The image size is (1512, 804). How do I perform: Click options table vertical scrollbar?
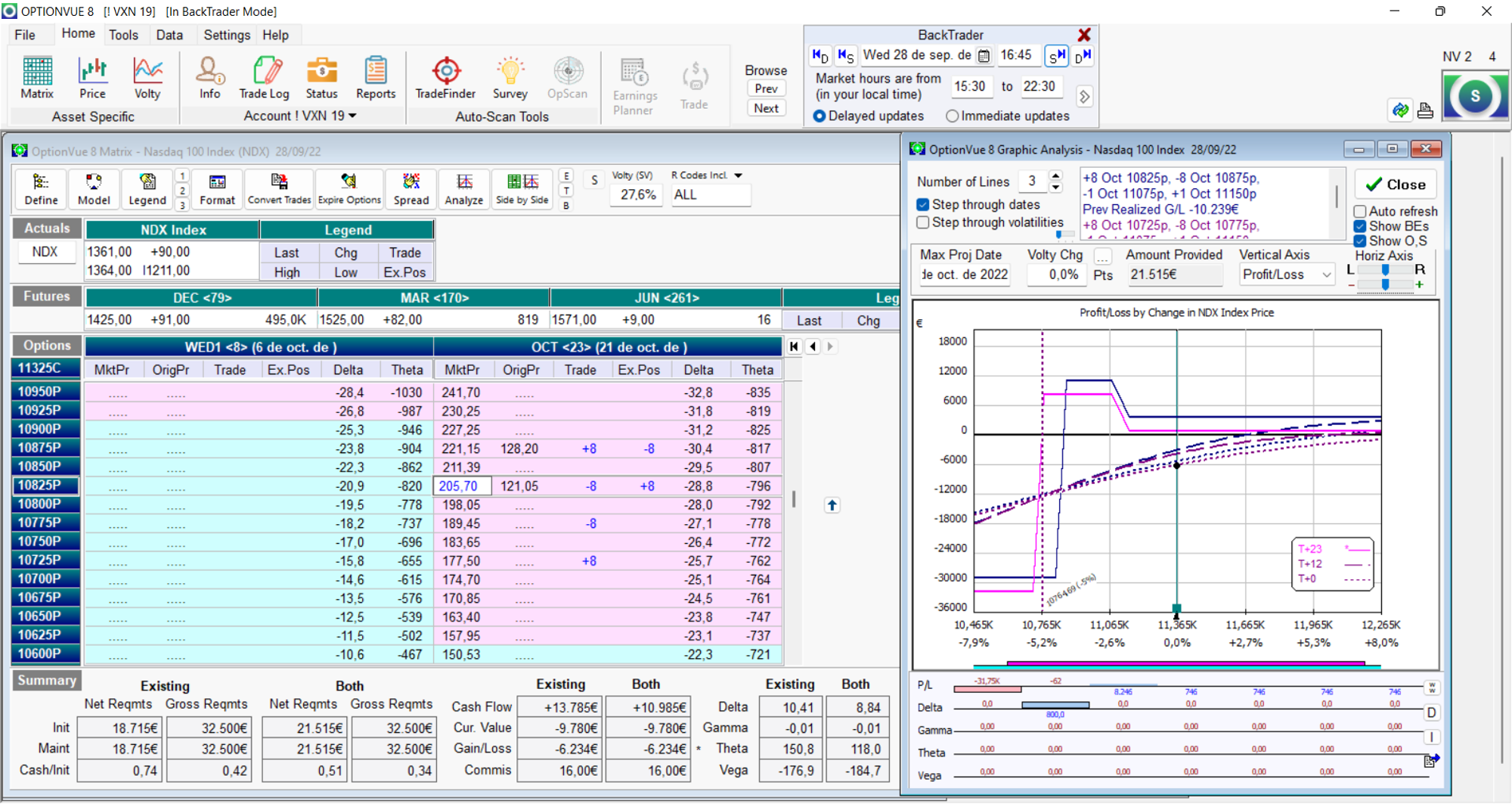(x=793, y=500)
